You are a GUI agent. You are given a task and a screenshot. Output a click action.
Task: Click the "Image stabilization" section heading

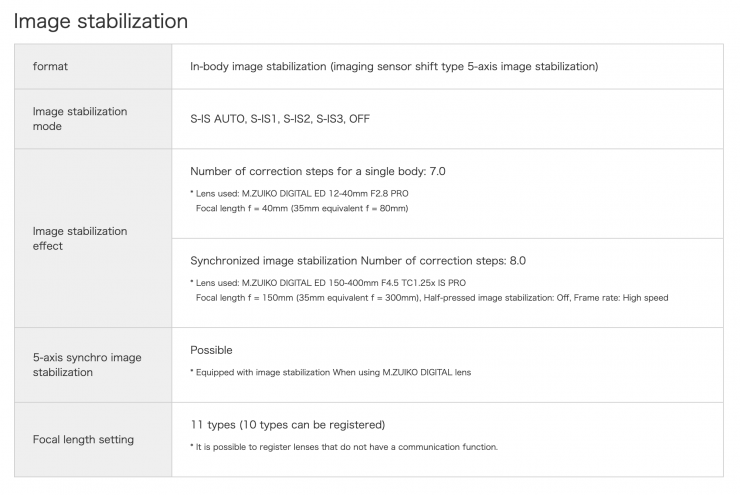[100, 19]
